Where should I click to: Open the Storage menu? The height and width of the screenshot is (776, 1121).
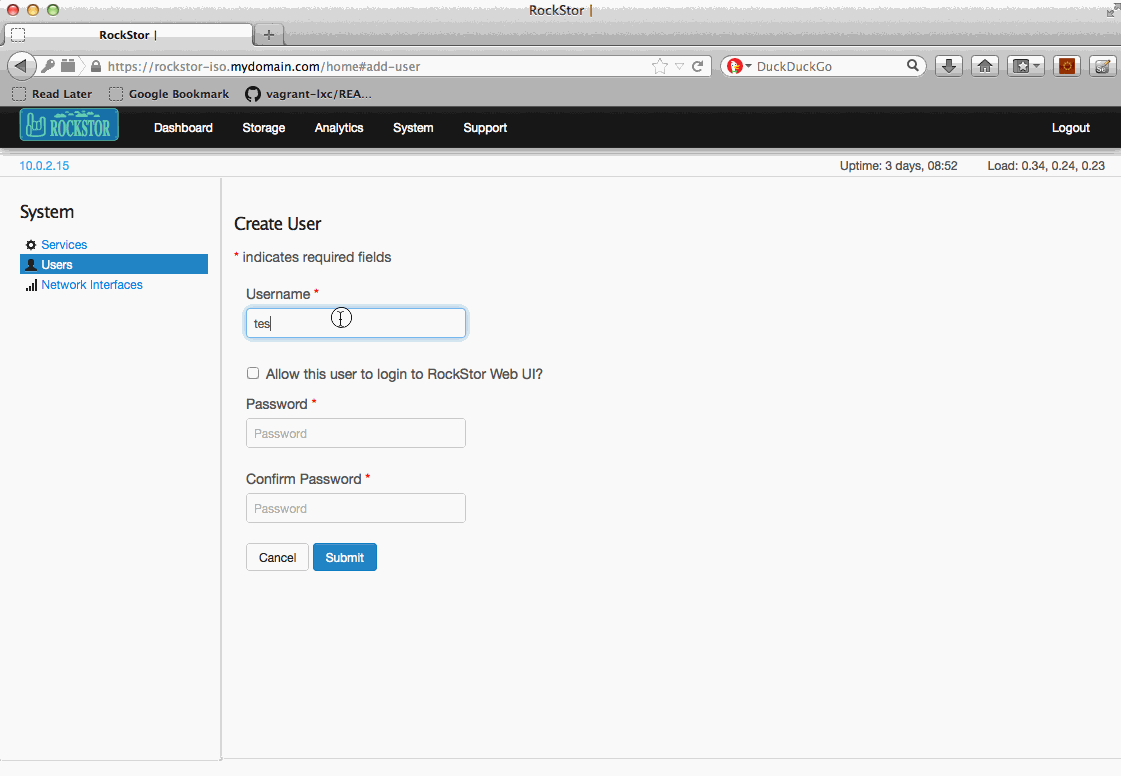[264, 128]
